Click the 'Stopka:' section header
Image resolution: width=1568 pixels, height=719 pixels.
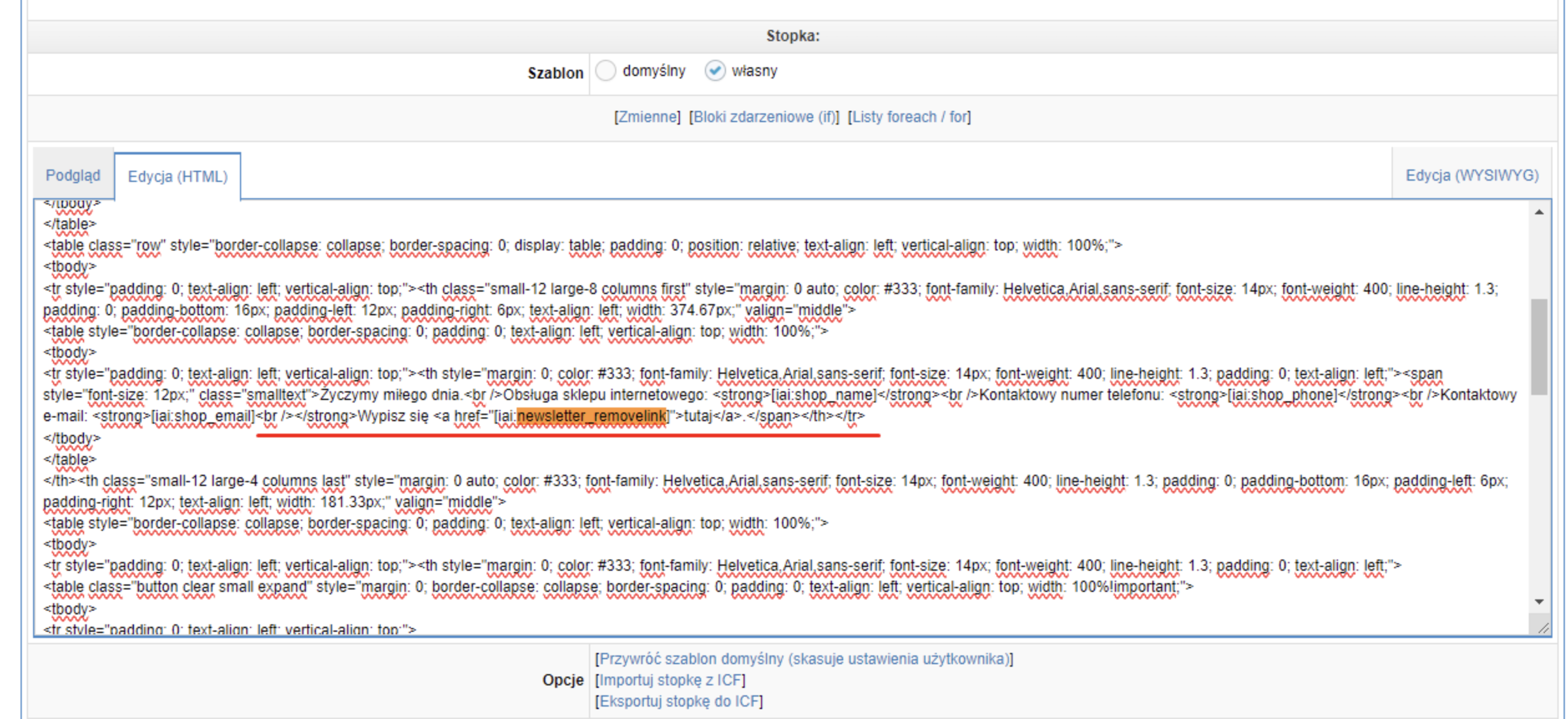coord(793,36)
